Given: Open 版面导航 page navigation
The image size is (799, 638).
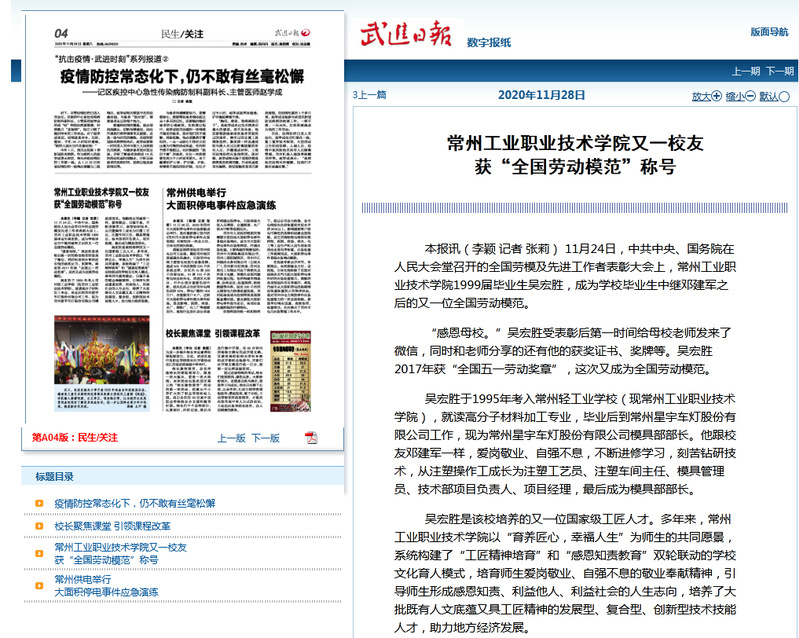Looking at the screenshot, I should coord(769,32).
